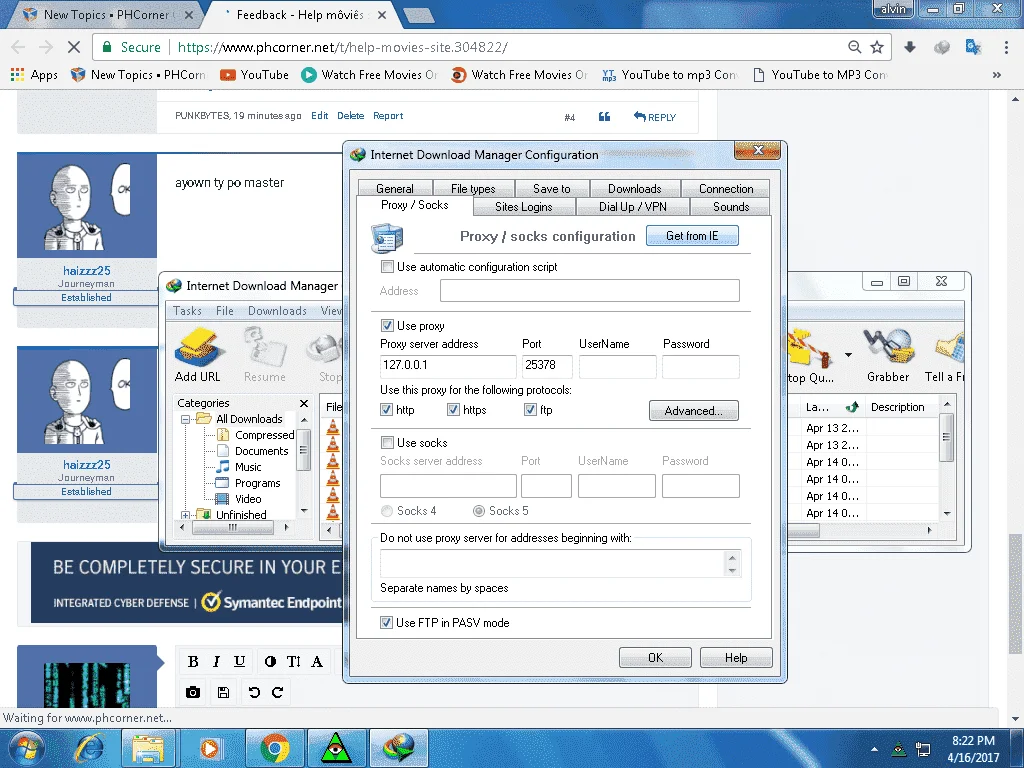This screenshot has height=768, width=1024.
Task: Click the redo arrow icon in editor
Action: tap(278, 692)
